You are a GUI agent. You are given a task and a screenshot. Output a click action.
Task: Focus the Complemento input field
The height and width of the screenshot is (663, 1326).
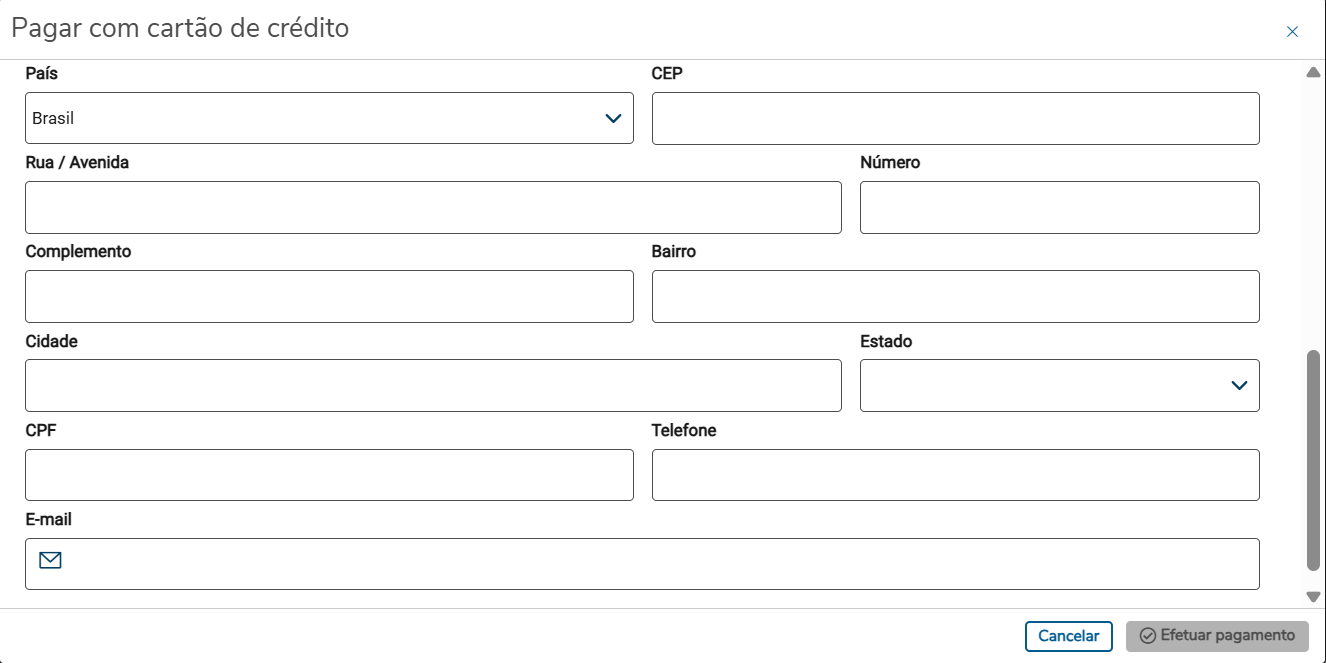(x=329, y=296)
